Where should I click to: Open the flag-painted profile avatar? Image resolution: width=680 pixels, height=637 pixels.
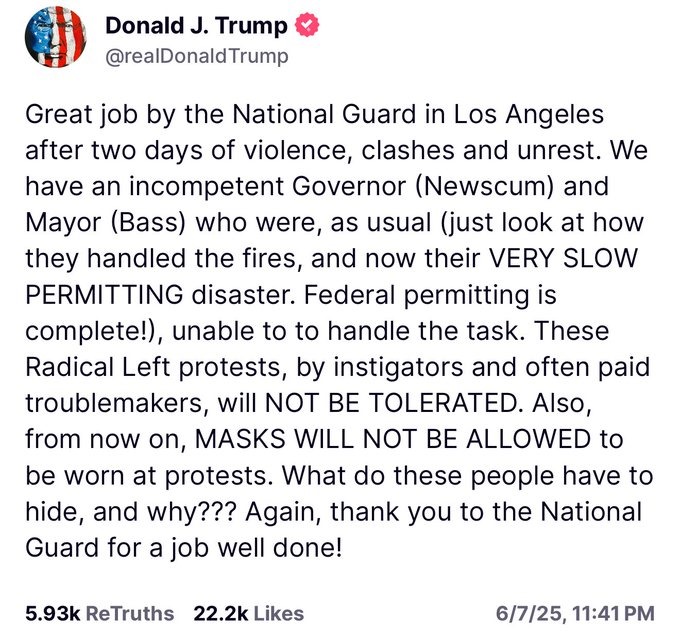point(55,36)
